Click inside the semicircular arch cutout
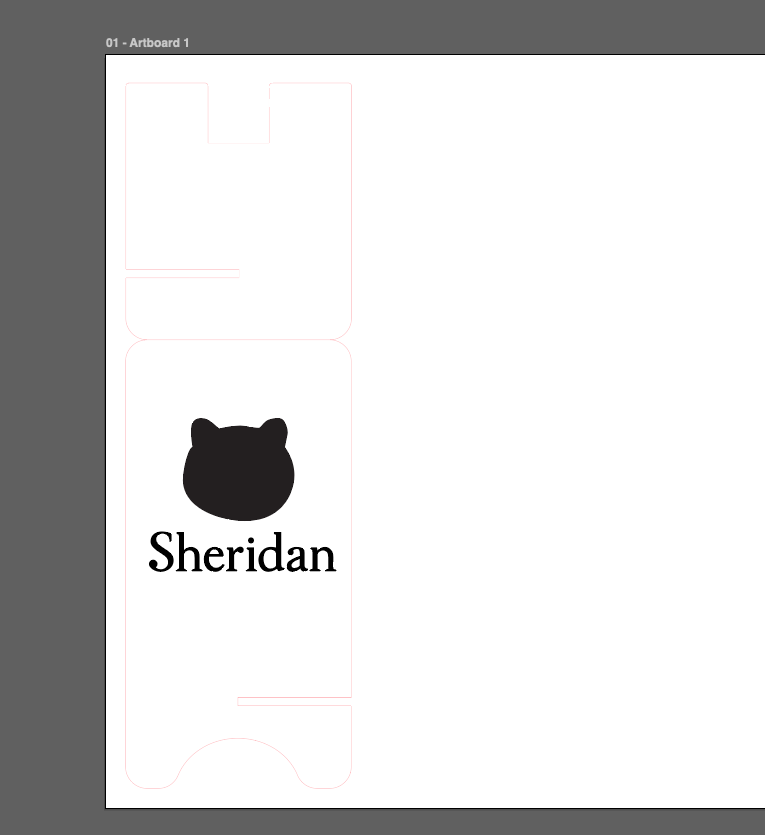Screen dimensions: 765x835 point(238,768)
